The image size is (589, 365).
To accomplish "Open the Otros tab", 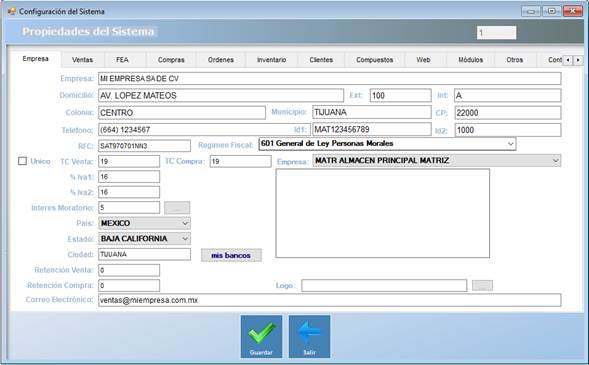I will point(515,60).
